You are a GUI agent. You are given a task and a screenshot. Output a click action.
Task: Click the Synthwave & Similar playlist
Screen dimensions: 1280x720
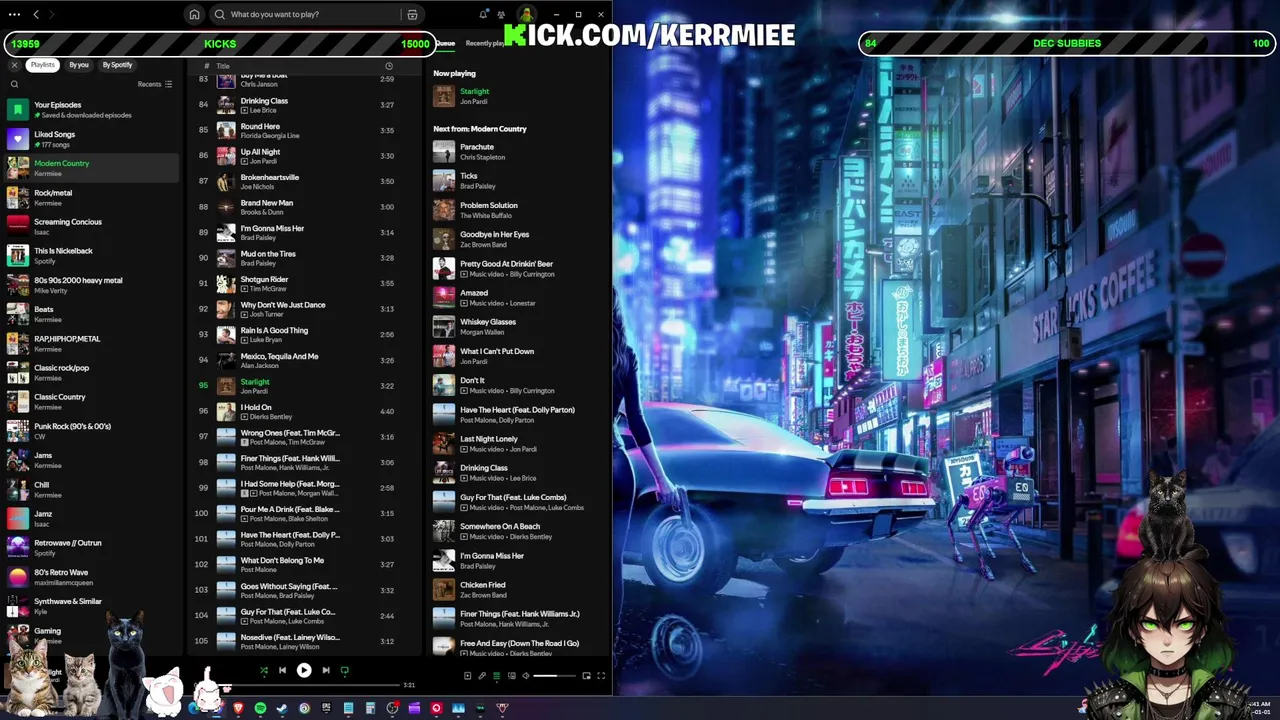tap(92, 606)
